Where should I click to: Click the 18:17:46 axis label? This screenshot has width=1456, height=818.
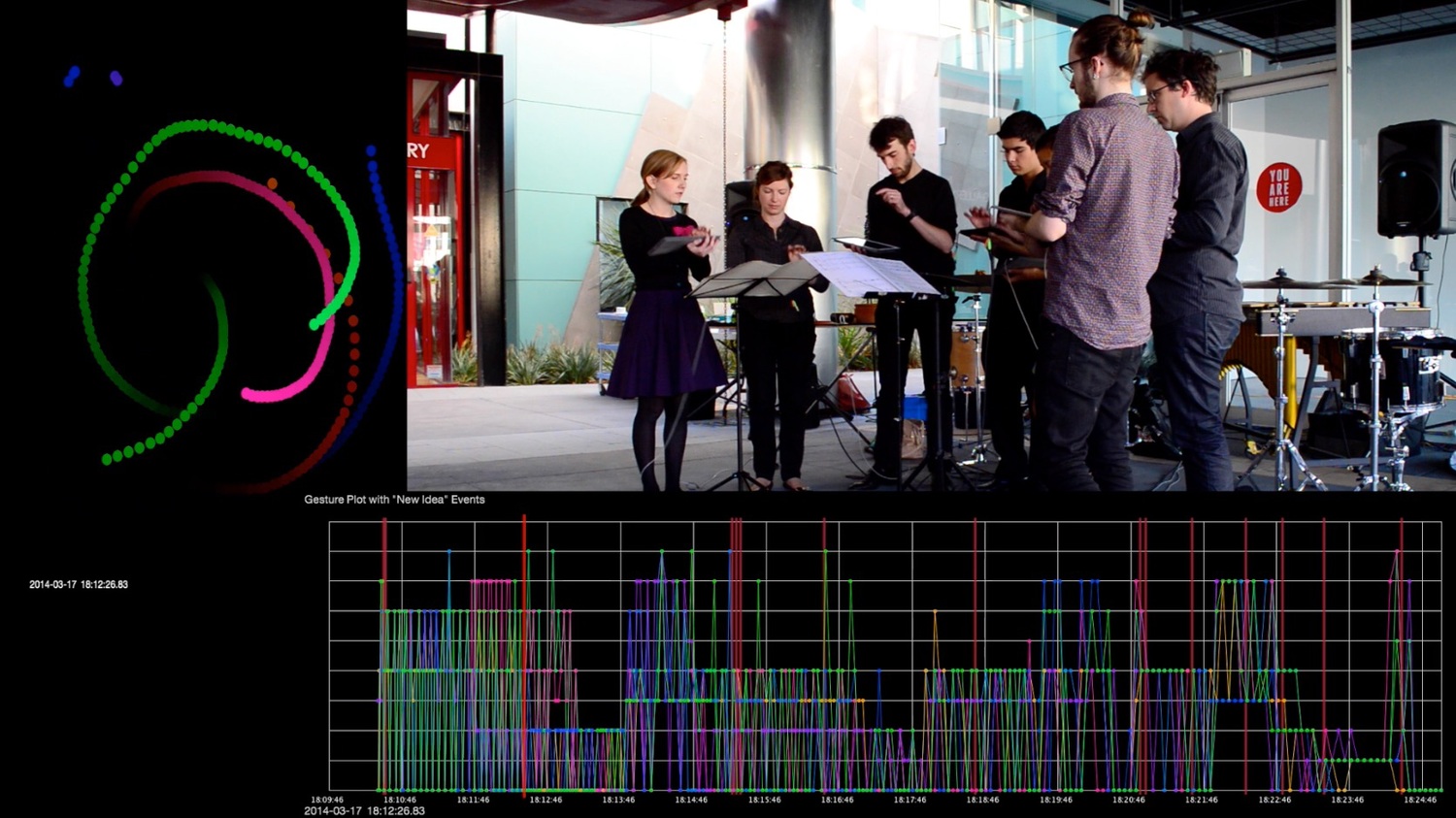pyautogui.click(x=910, y=801)
